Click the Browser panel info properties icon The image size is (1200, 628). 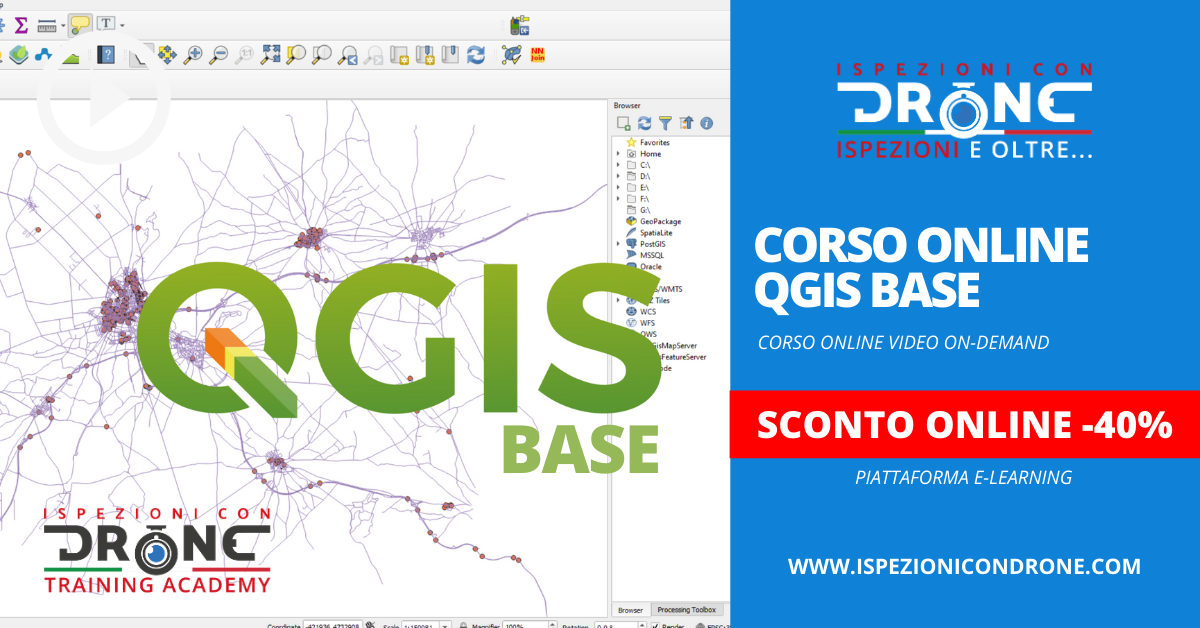[x=707, y=123]
